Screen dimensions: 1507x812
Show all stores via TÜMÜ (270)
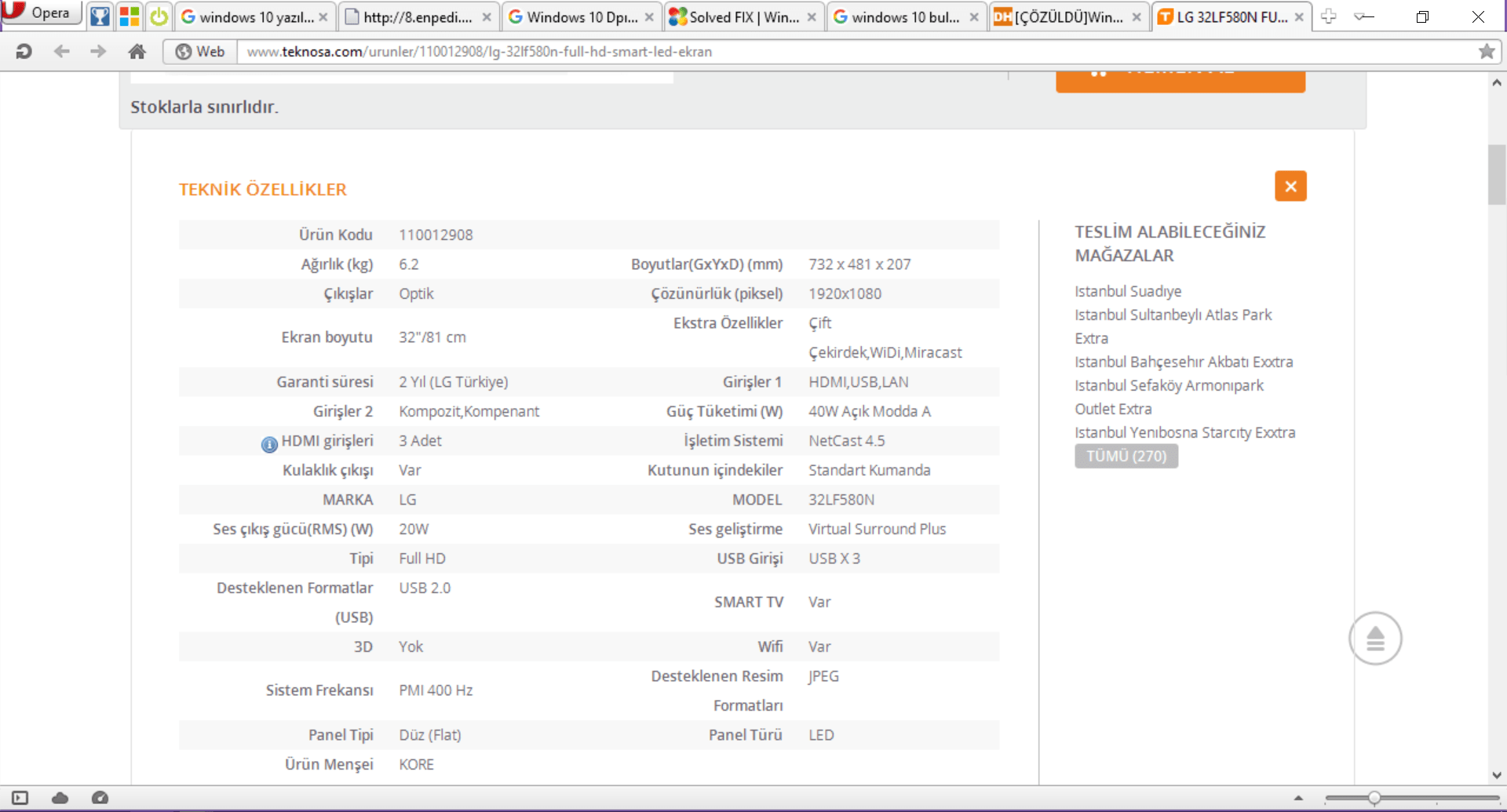pyautogui.click(x=1126, y=456)
